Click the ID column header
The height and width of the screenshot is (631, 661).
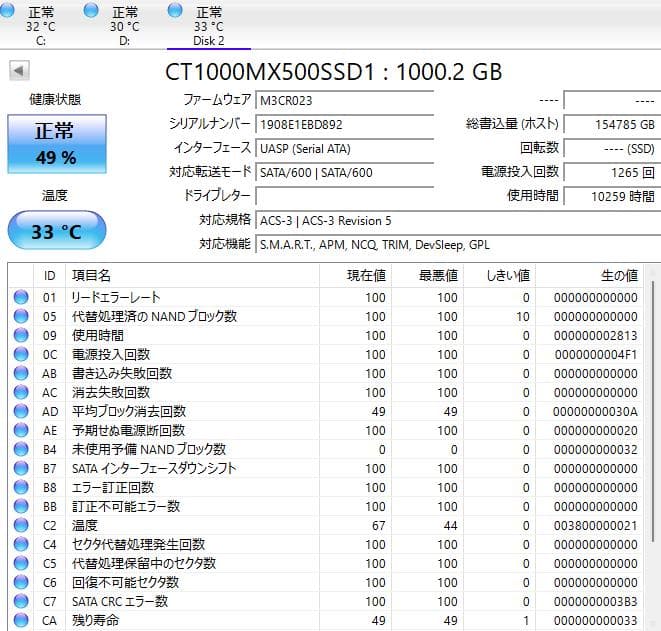[49, 276]
